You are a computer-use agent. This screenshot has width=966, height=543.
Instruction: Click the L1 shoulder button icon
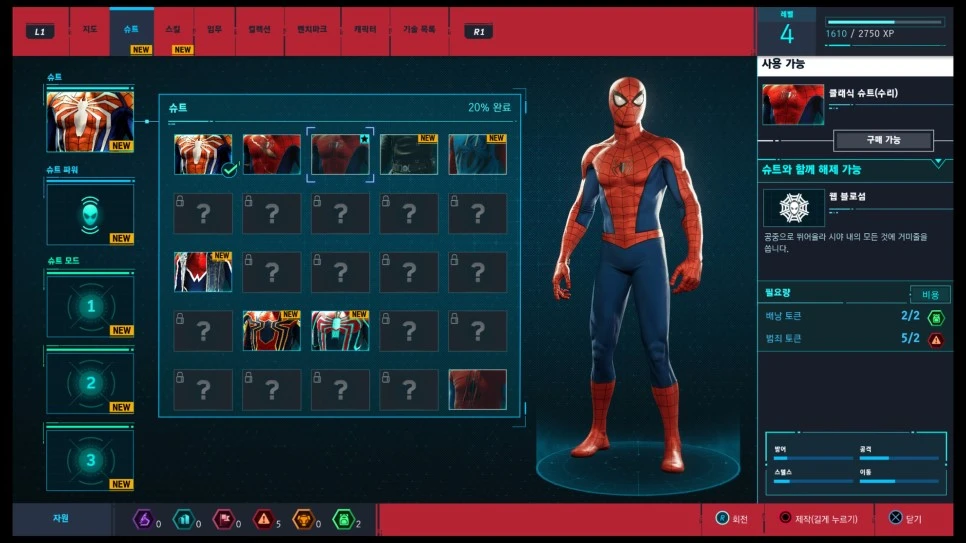[40, 31]
